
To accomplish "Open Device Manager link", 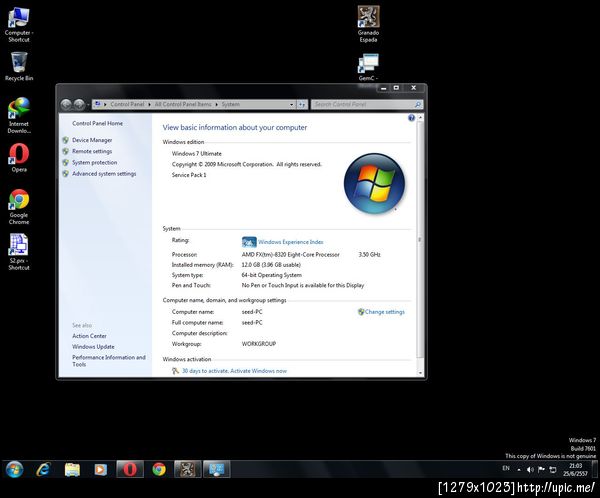I will [92, 140].
